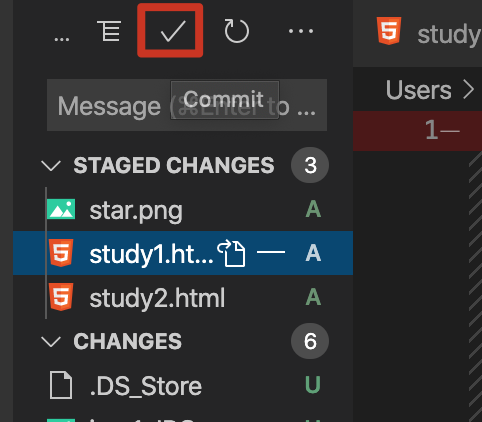This screenshot has height=422, width=482.
Task: Click the staged changes count badge 3
Action: 310,165
